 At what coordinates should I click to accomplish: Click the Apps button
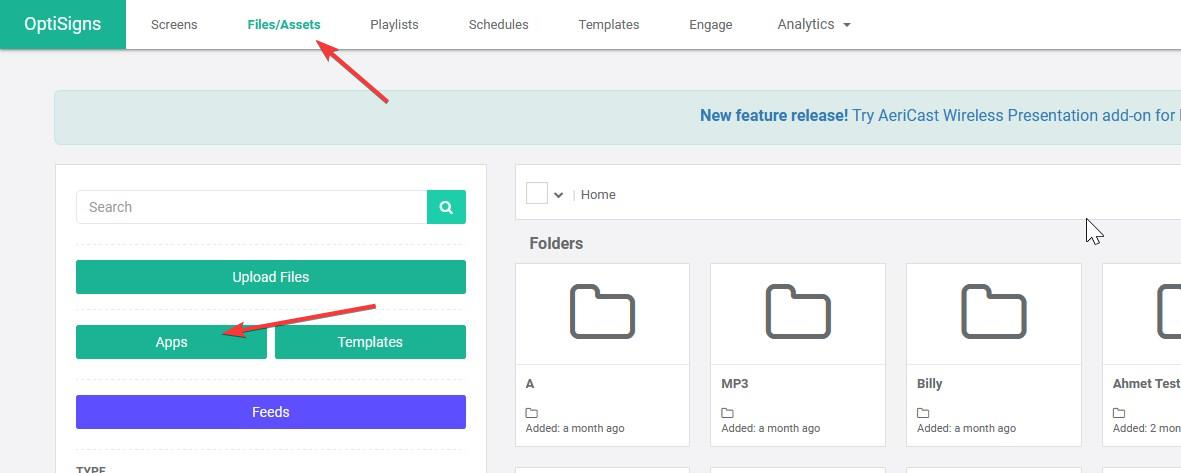coord(171,342)
